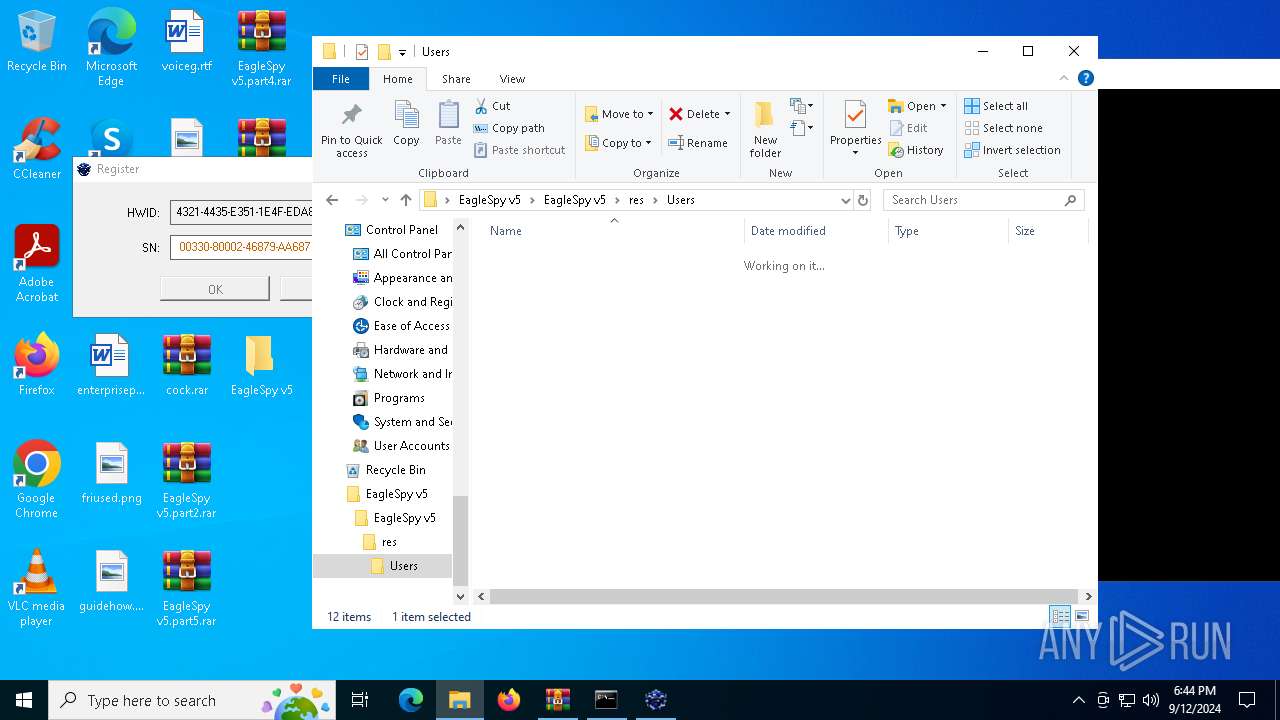Open Firefox from the taskbar
Image resolution: width=1280 pixels, height=720 pixels.
[x=509, y=700]
